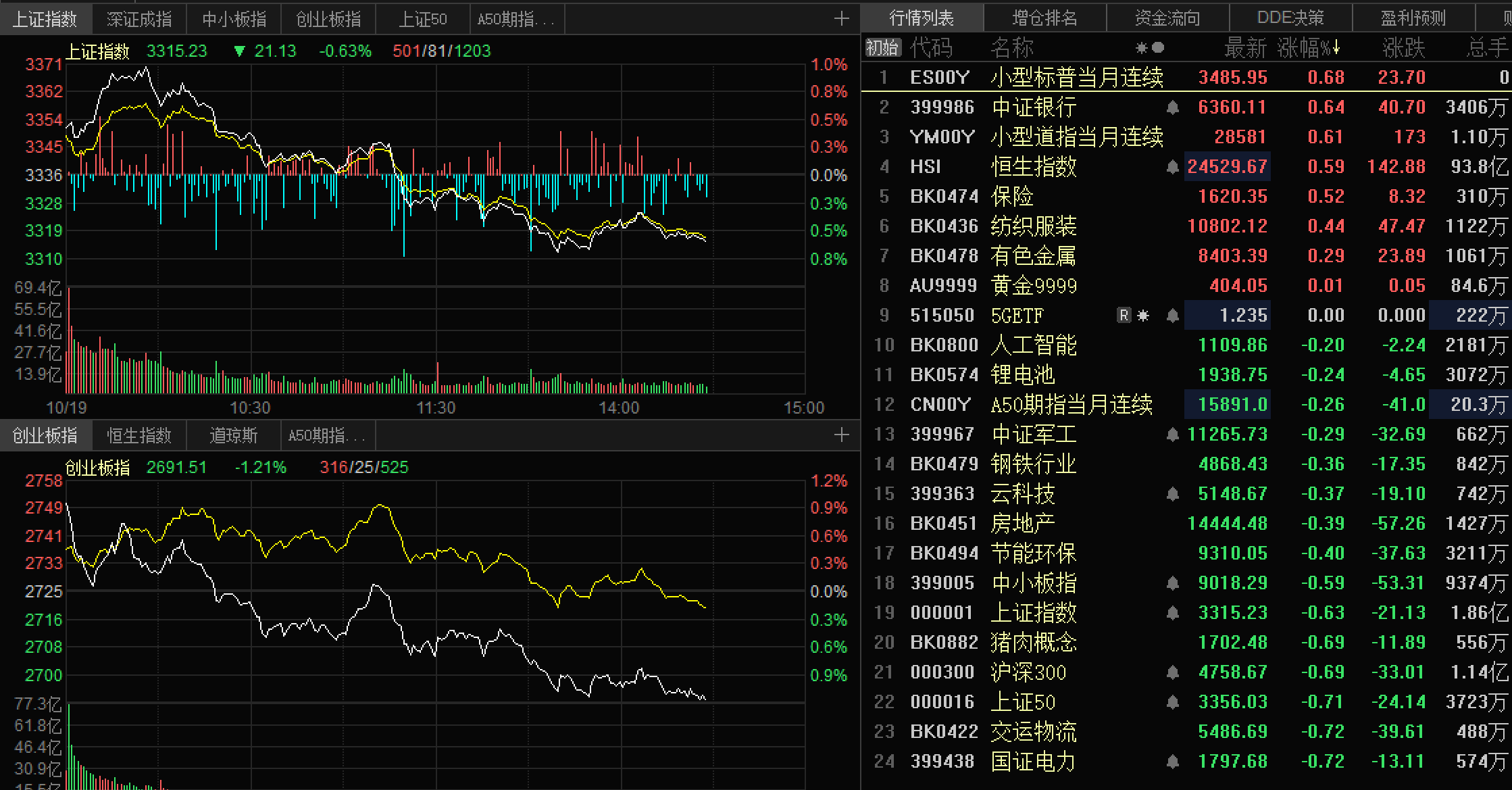Click the bell alert icon on the 中证银行 row
Viewport: 1512px width, 790px height.
[1173, 107]
